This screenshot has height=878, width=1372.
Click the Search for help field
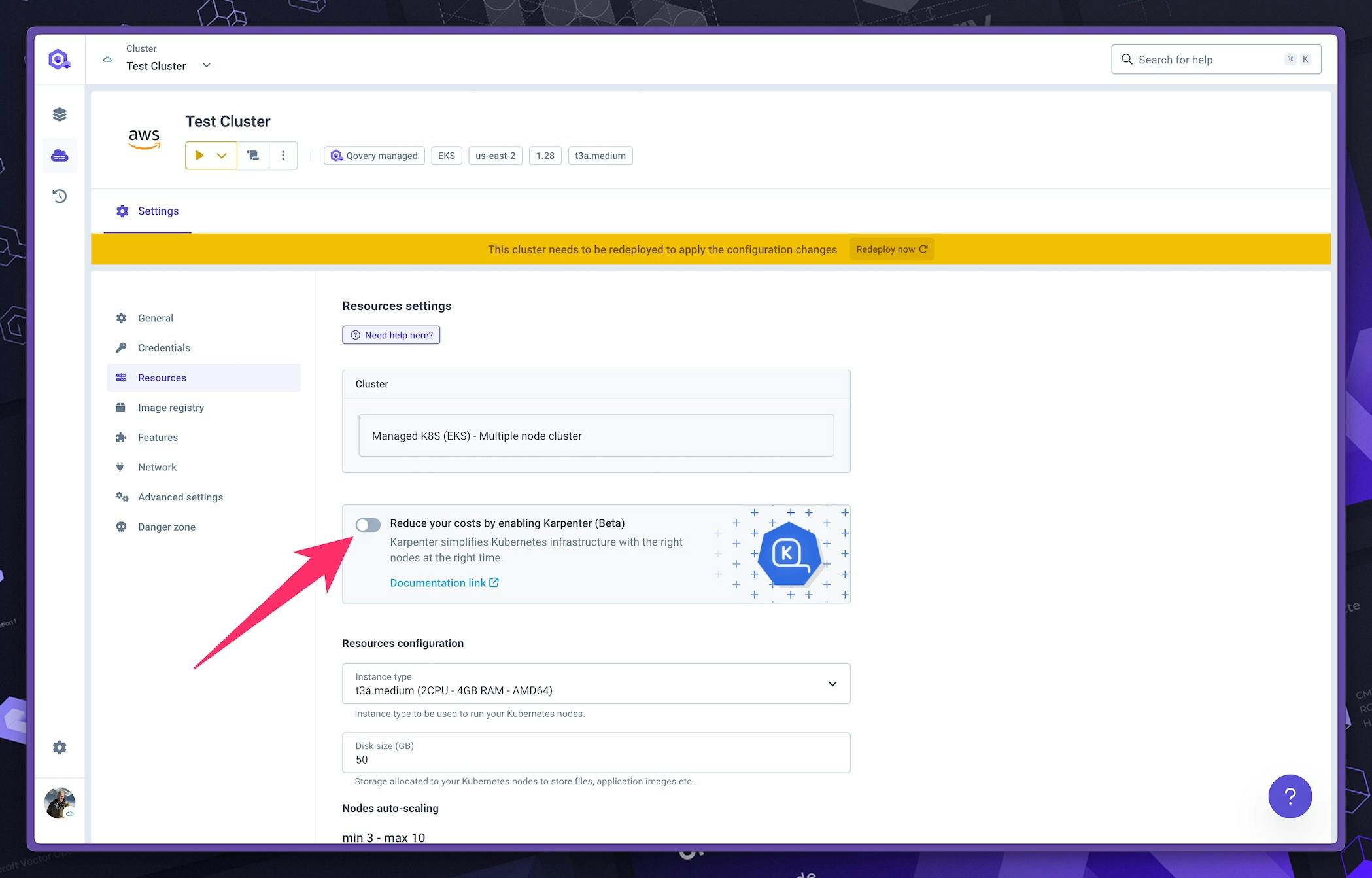(1216, 60)
